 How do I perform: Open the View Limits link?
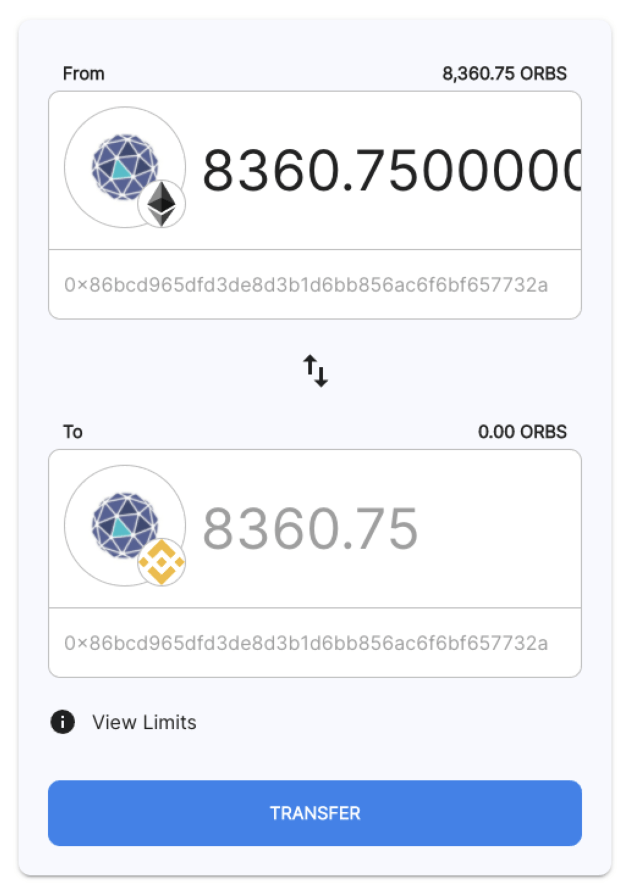coord(145,722)
